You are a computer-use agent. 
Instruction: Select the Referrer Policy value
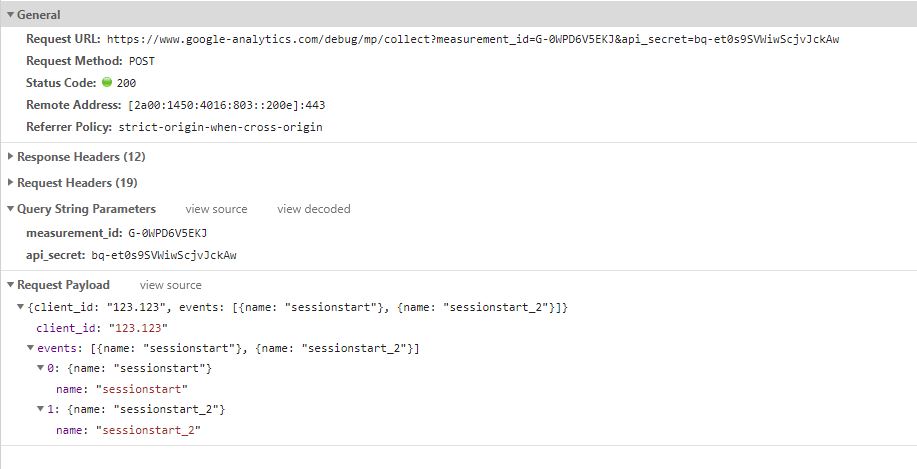coord(220,127)
